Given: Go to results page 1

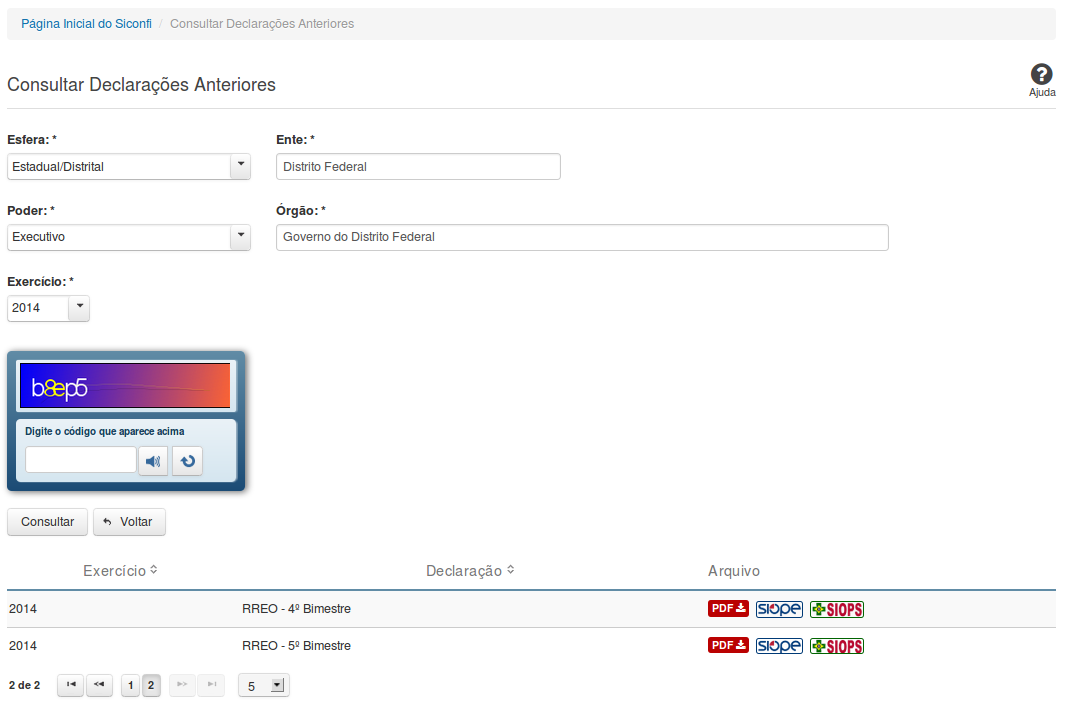Looking at the screenshot, I should 130,685.
